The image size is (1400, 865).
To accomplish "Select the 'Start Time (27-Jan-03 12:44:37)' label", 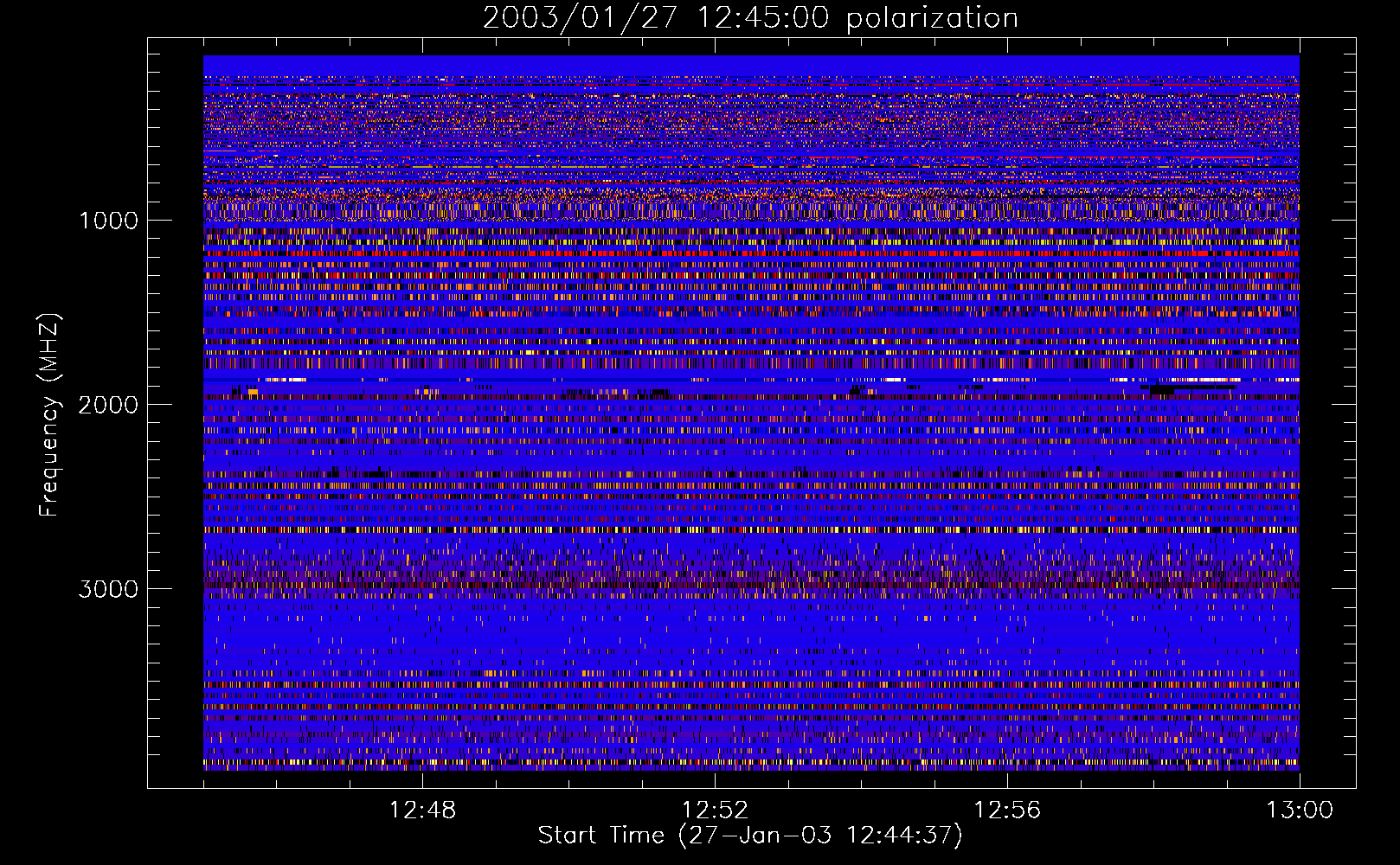I will click(750, 836).
